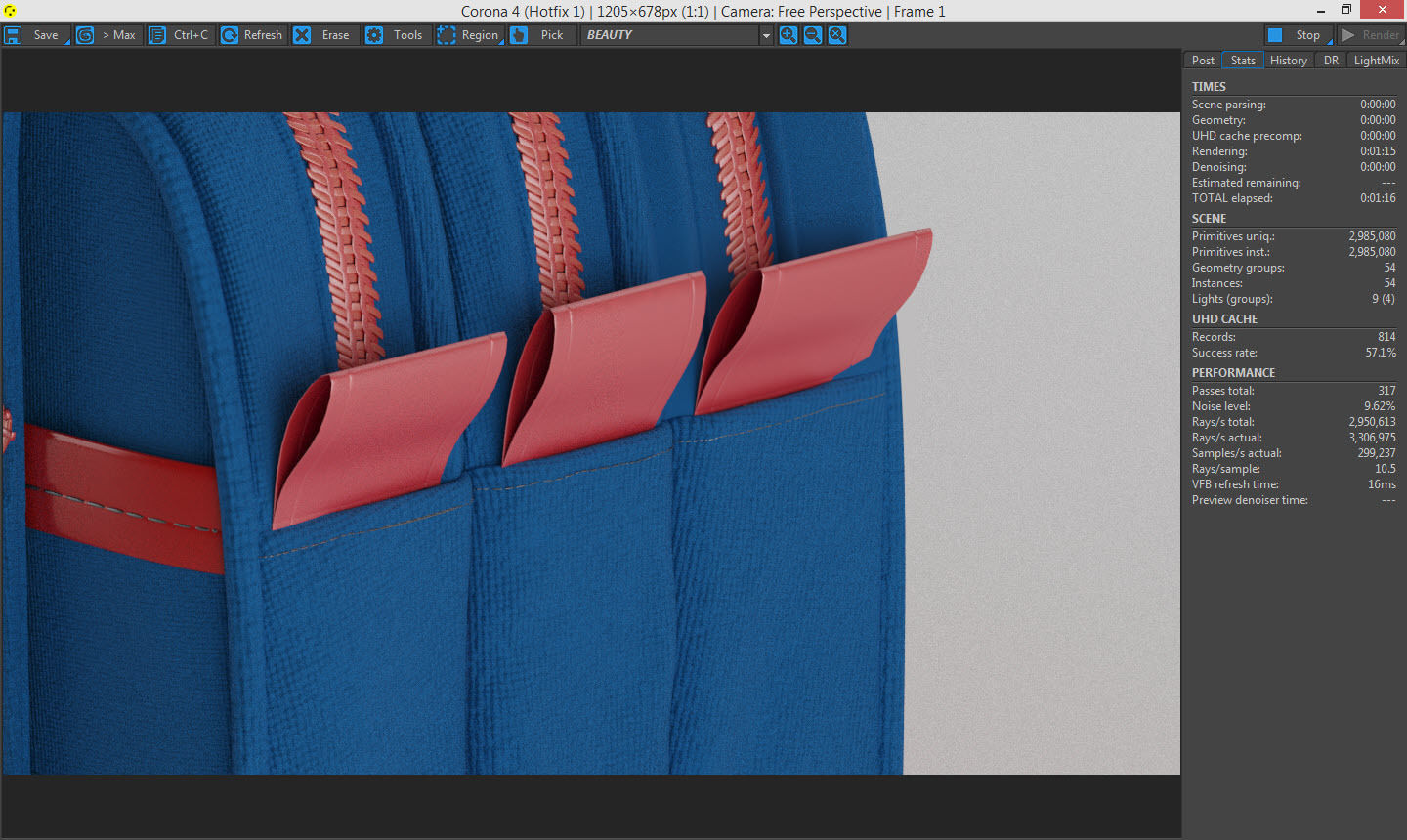Activate the Region render tool
This screenshot has width=1407, height=840.
470,35
